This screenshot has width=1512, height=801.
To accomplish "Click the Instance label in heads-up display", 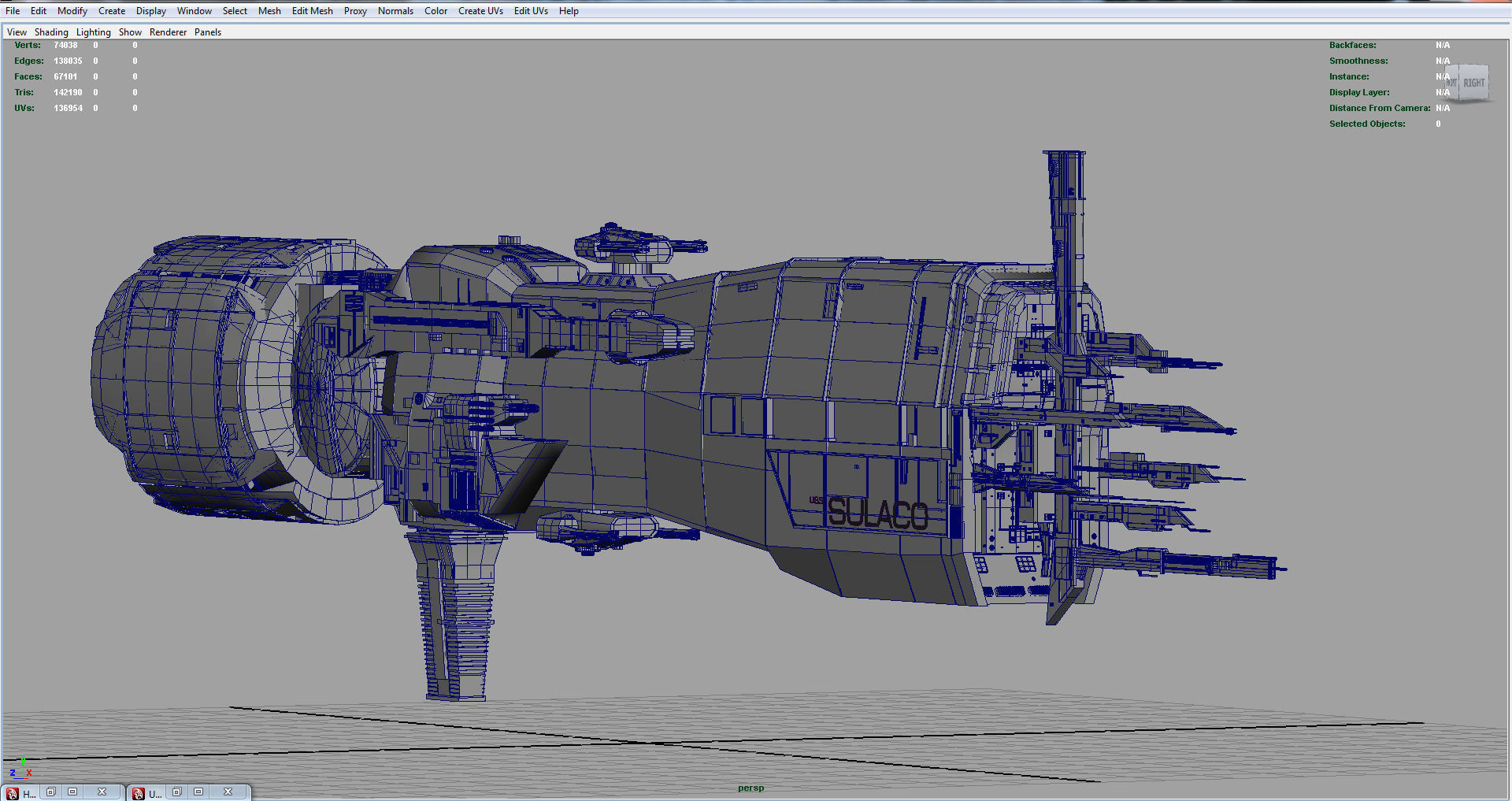I will pyautogui.click(x=1349, y=77).
